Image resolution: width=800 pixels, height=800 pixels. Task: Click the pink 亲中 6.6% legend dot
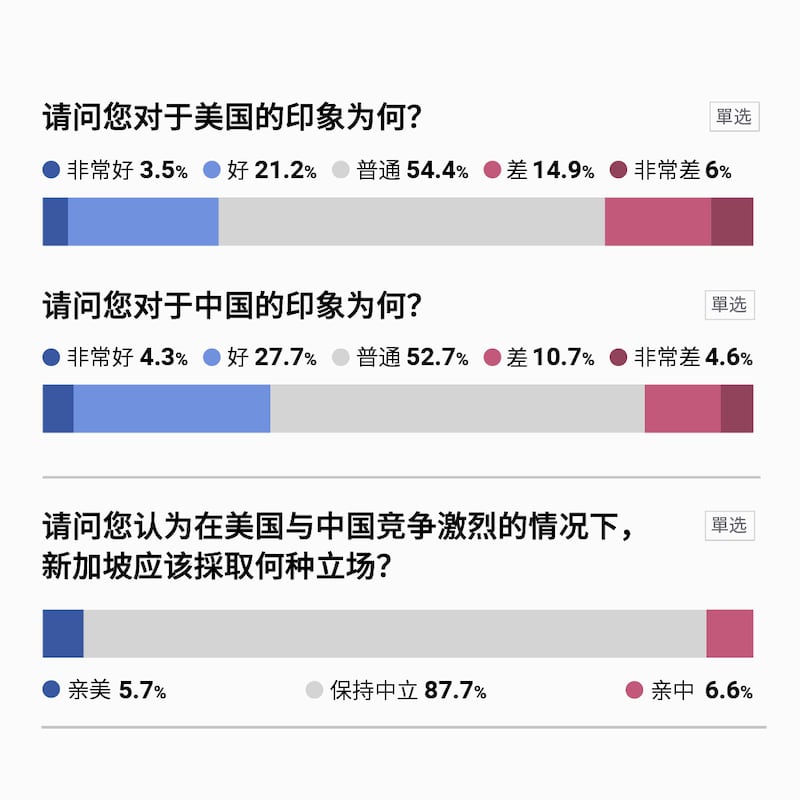pyautogui.click(x=633, y=690)
